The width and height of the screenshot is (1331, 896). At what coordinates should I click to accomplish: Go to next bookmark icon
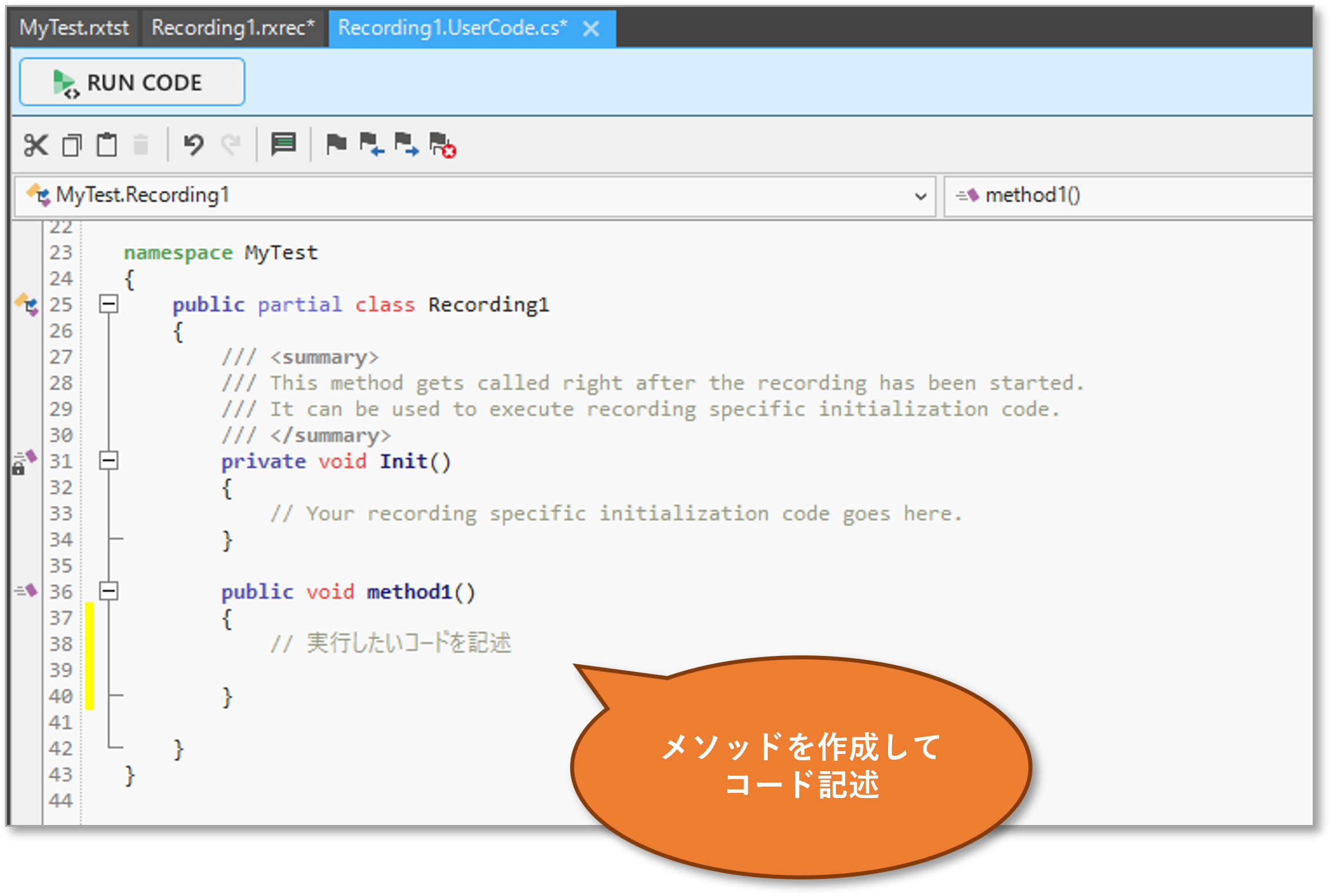coord(406,144)
